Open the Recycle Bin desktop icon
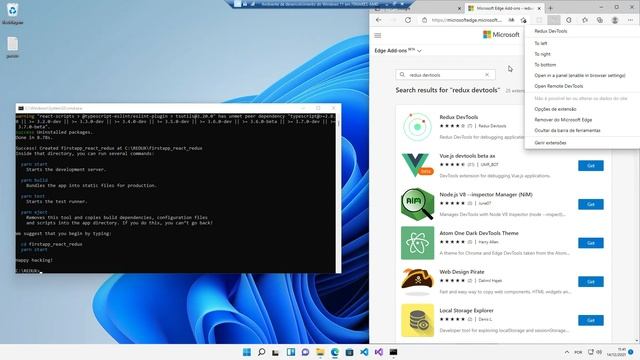The image size is (640, 360). tap(12, 13)
